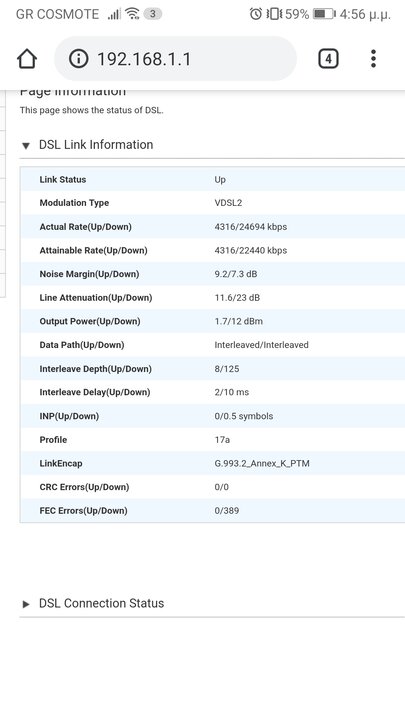
Task: Tap the Profile 17a value
Action: [222, 439]
